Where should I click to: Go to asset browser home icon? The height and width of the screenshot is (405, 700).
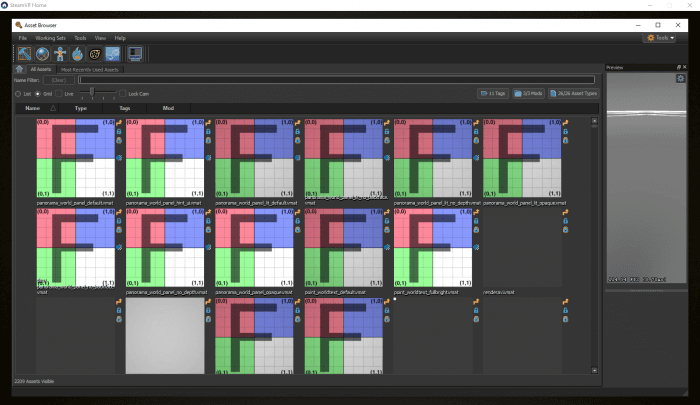(x=19, y=69)
